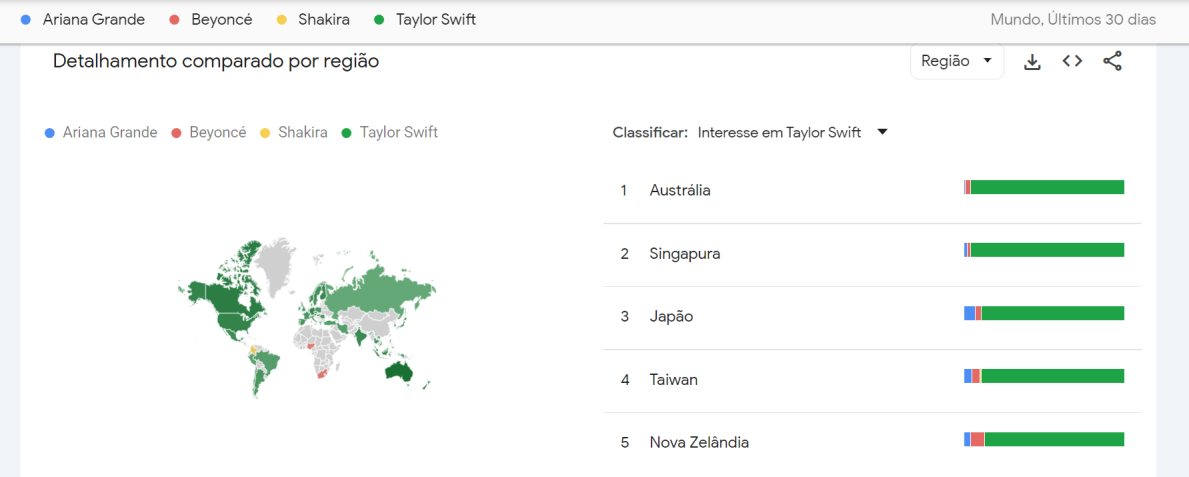Viewport: 1189px width, 477px height.
Task: Expand the Classificar sort dropdown arrow
Action: click(x=882, y=132)
